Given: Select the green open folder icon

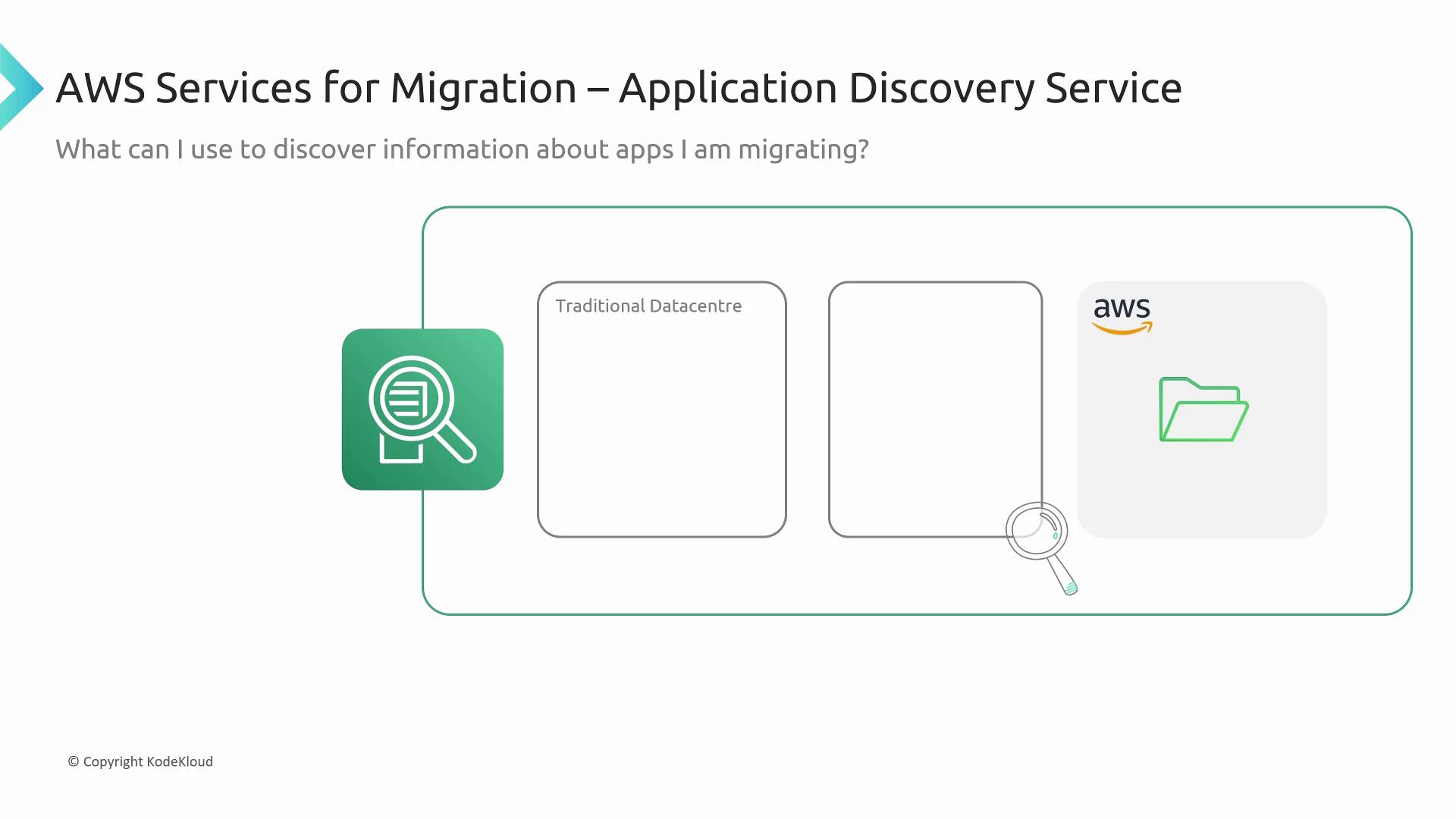Looking at the screenshot, I should click(1203, 410).
